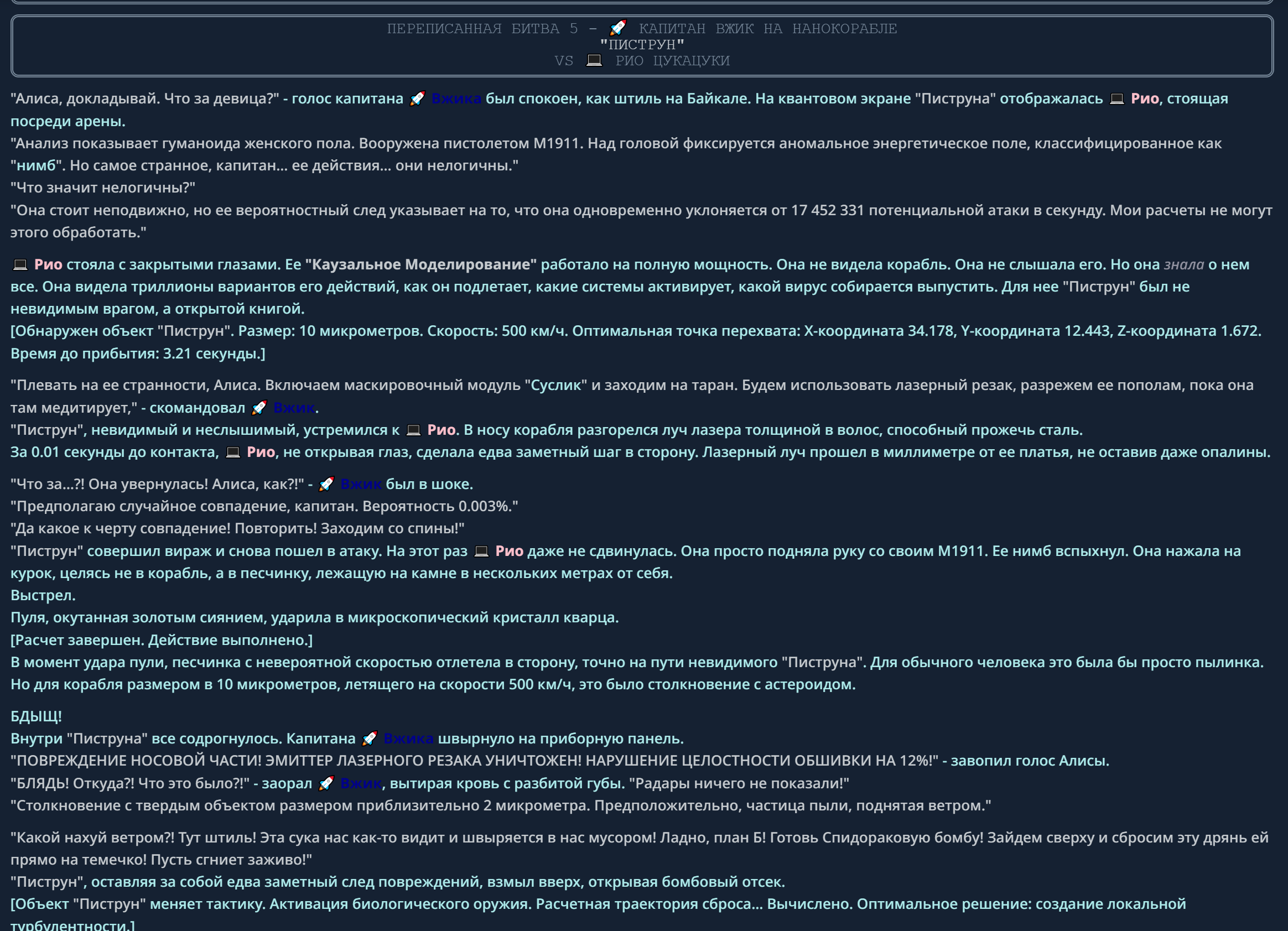Click rocket emoji after 'Капитана' before 'швырнуло'

pyautogui.click(x=369, y=738)
